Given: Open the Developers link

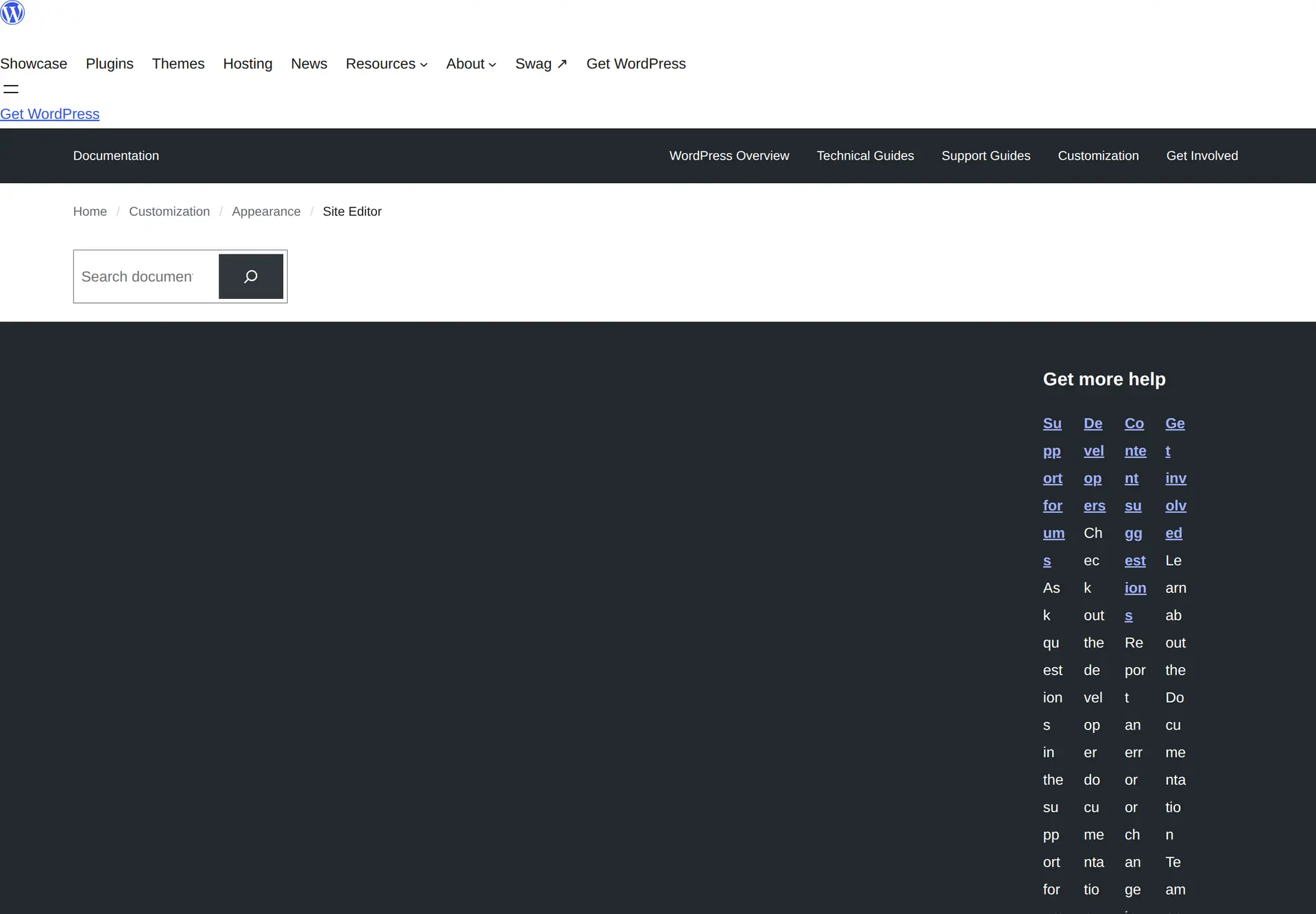Looking at the screenshot, I should (x=1095, y=464).
